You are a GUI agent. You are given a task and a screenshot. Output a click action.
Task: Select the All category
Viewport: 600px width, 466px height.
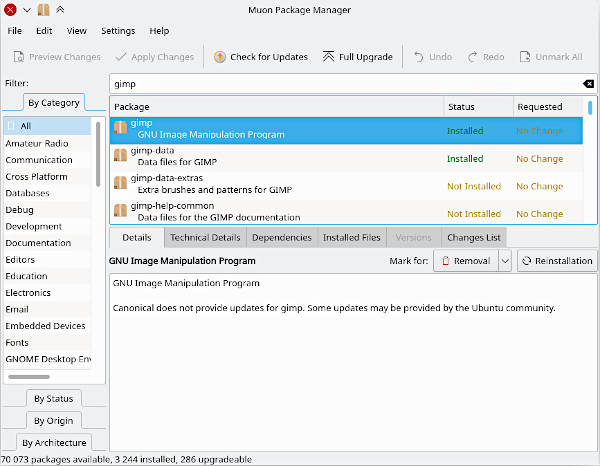(x=47, y=126)
